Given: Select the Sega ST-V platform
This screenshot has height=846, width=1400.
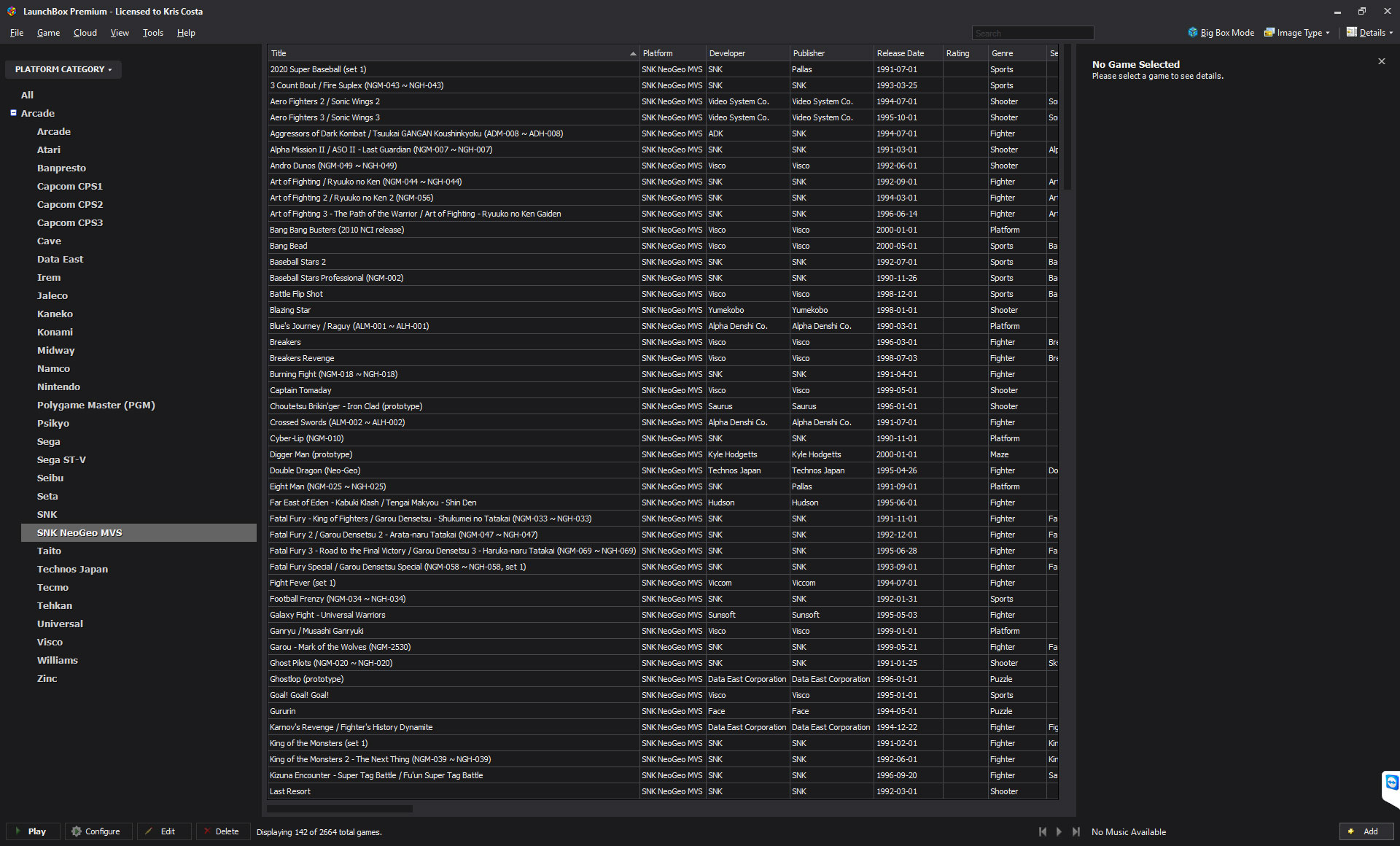Looking at the screenshot, I should [61, 459].
